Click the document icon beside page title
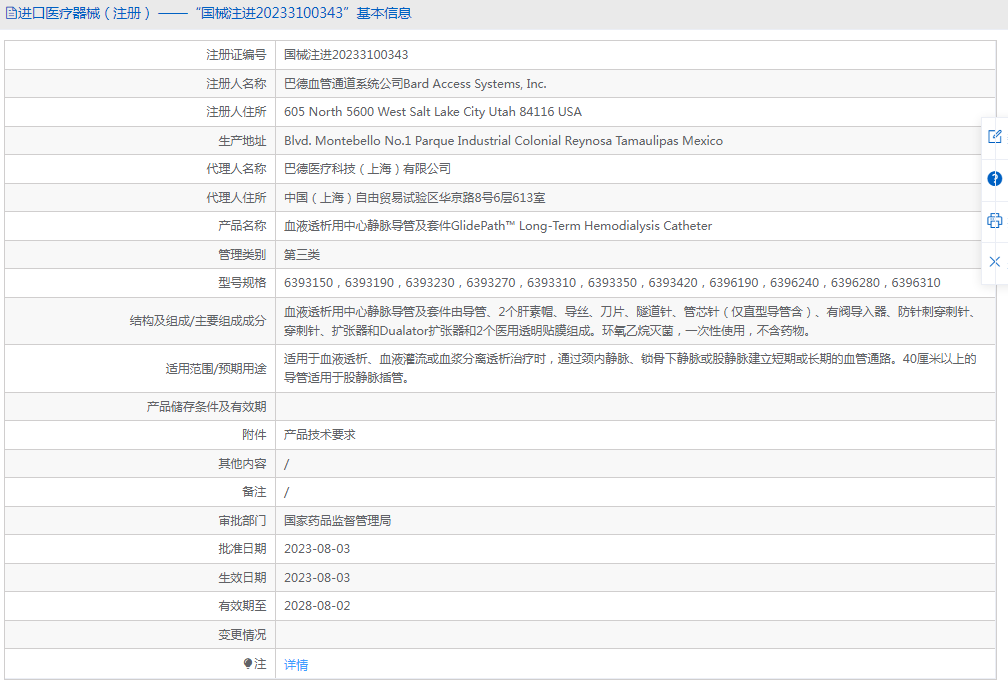This screenshot has width=1008, height=686. [x=11, y=13]
